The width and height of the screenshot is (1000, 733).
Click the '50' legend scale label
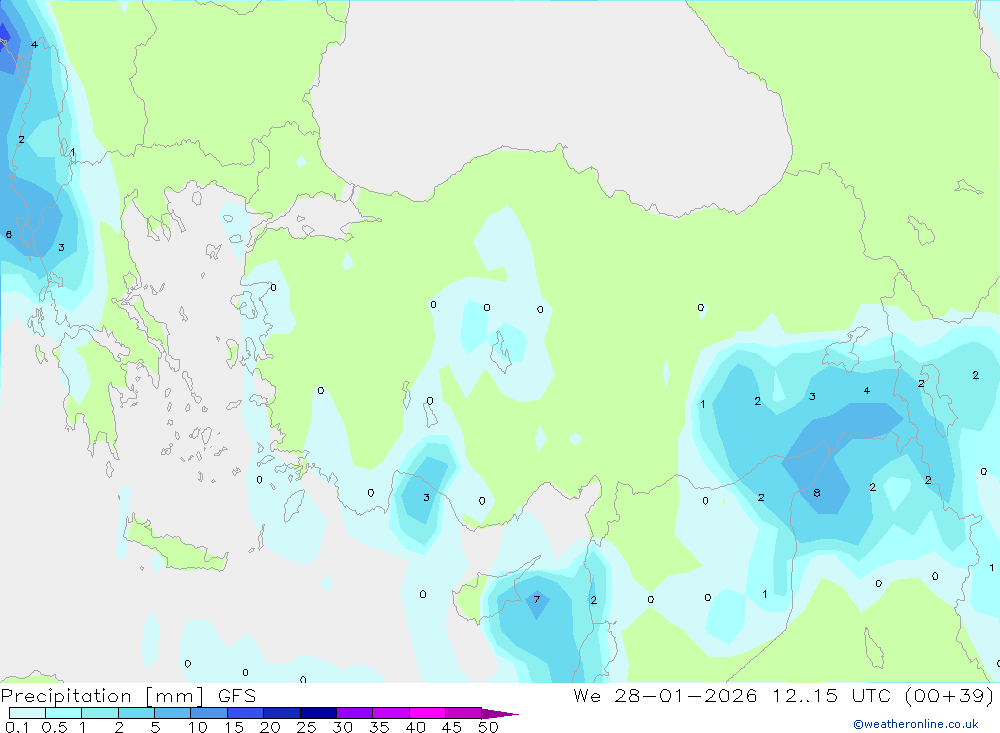point(488,727)
